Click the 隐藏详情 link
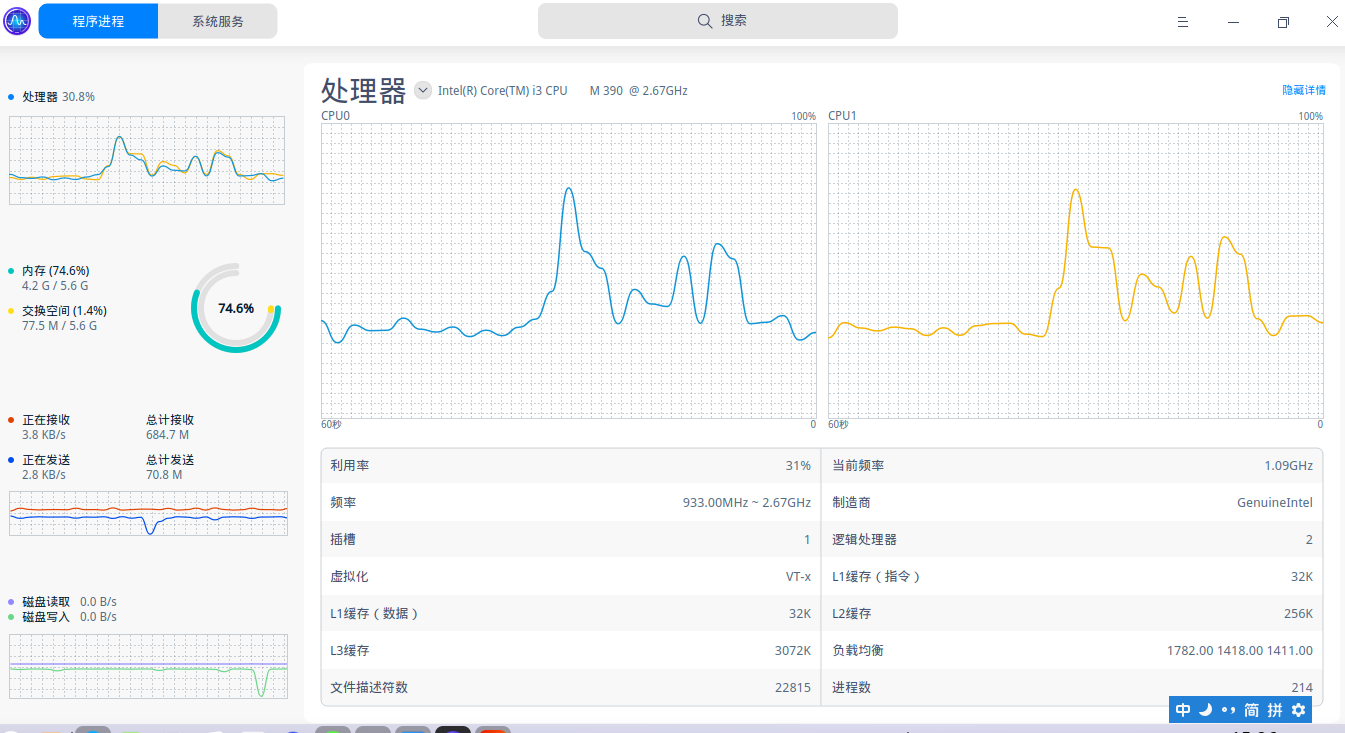The width and height of the screenshot is (1345, 733). 1304,90
